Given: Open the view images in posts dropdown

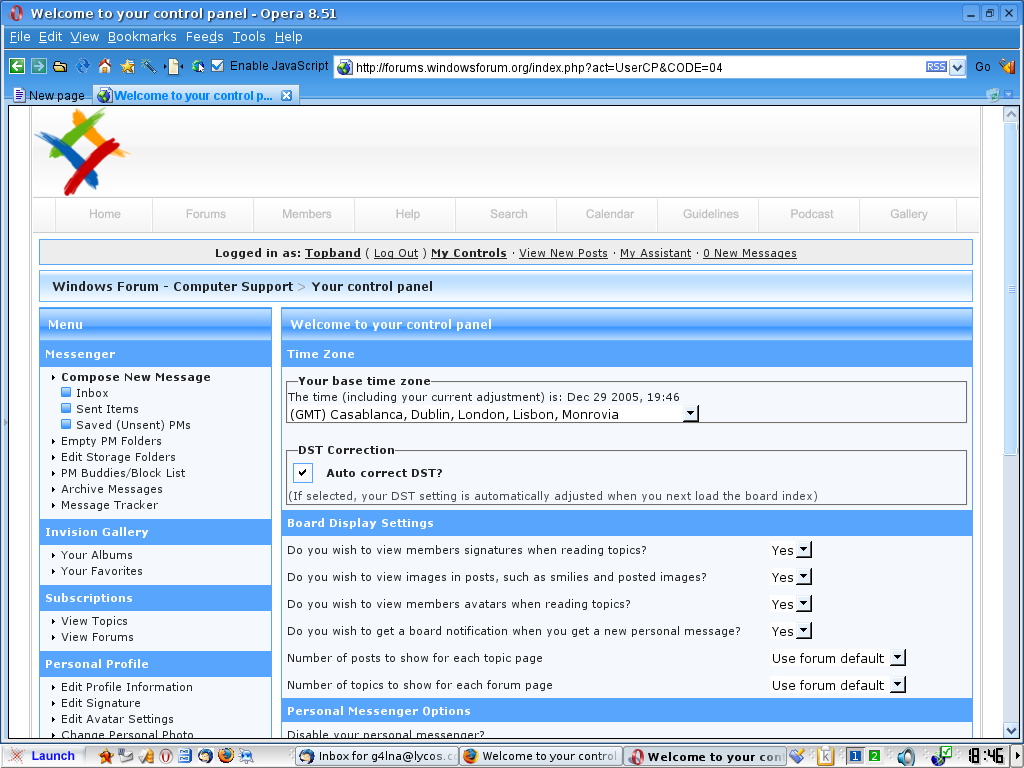Looking at the screenshot, I should tap(791, 577).
